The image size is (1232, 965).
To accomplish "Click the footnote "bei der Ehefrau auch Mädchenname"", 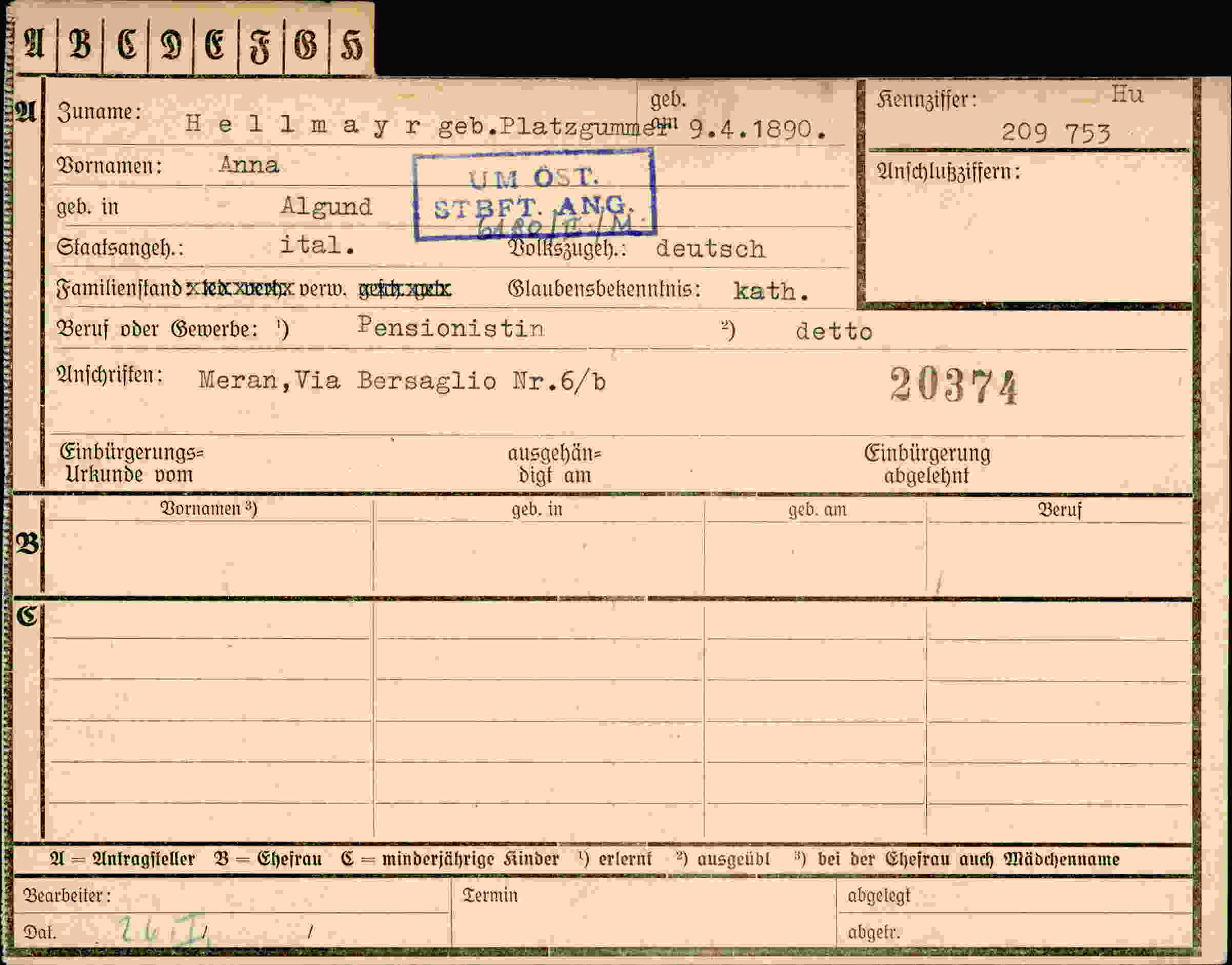I will 968,859.
